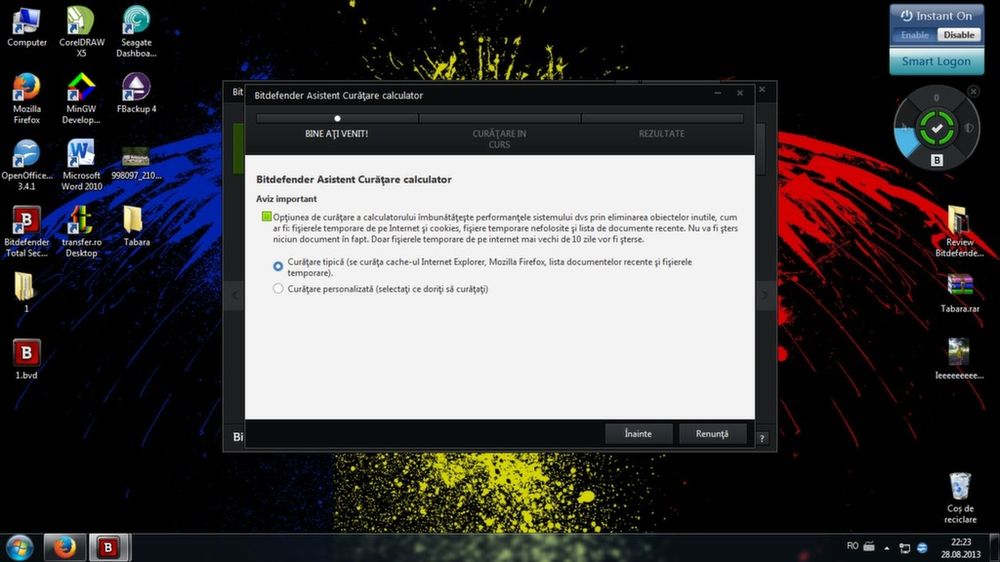This screenshot has width=1000, height=562.
Task: Click the REZULTATE wizard step
Action: point(661,134)
